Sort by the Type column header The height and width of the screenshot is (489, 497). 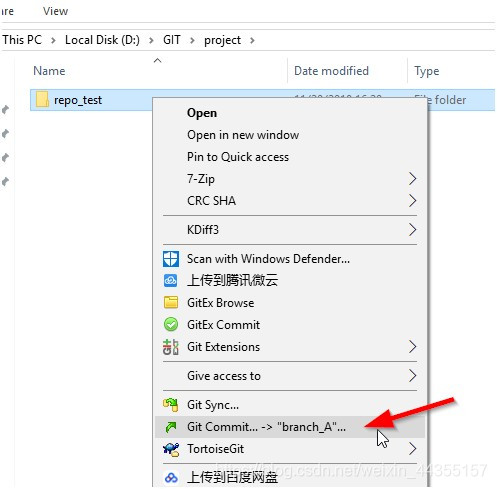427,71
